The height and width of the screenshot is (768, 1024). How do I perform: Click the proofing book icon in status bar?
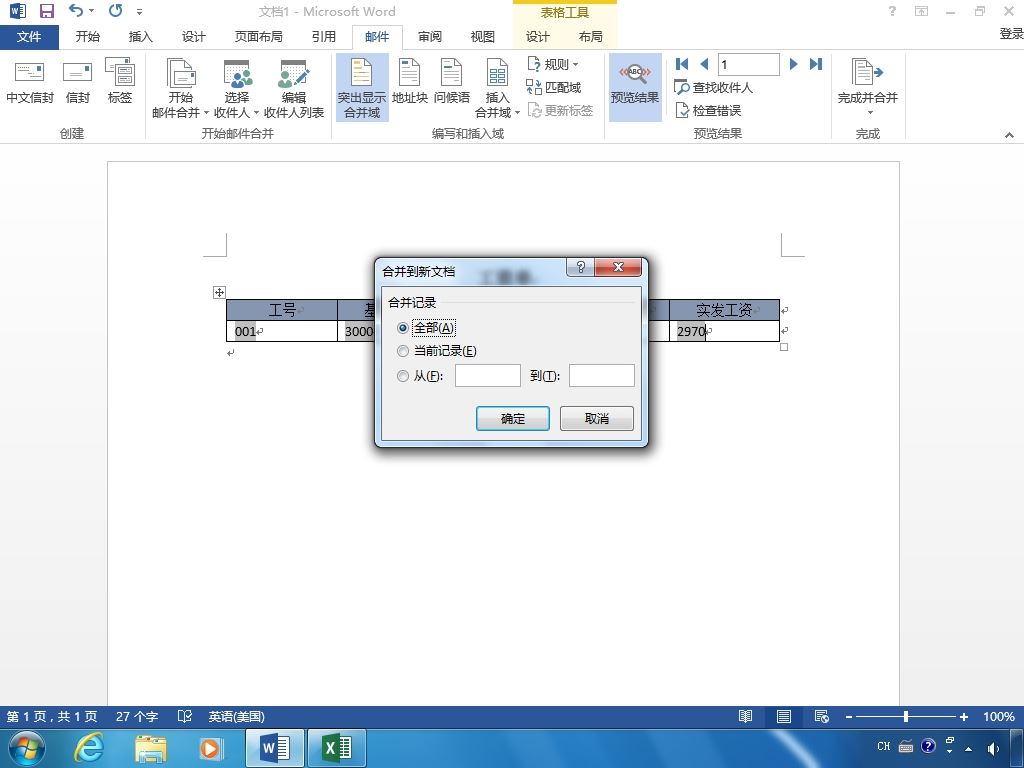185,716
